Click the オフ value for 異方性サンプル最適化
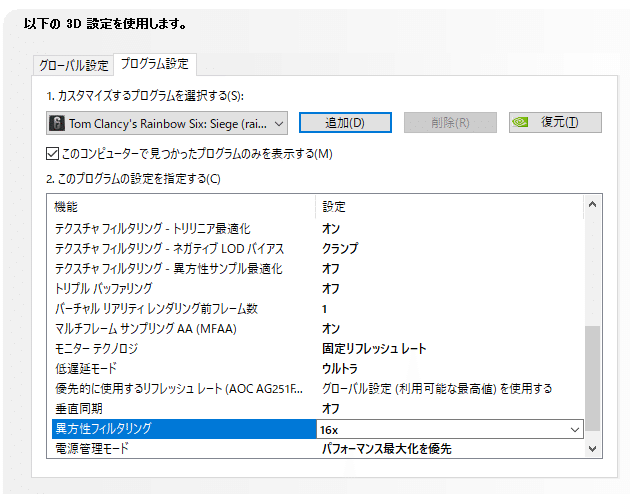630x494 pixels. coord(331,269)
